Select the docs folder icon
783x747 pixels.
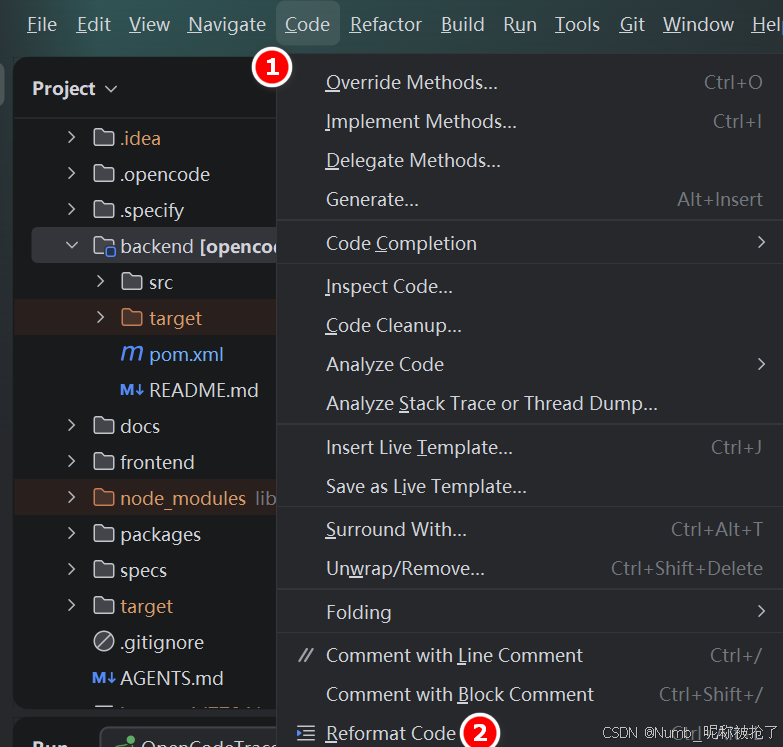coord(104,425)
